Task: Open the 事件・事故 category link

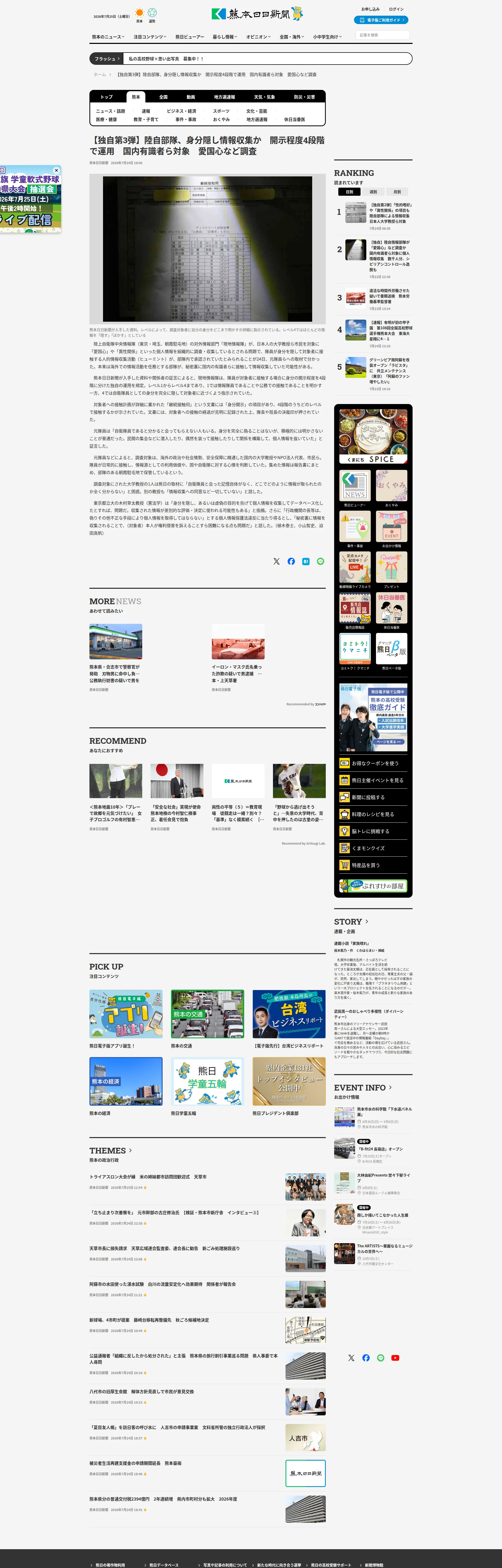Action: [x=186, y=120]
